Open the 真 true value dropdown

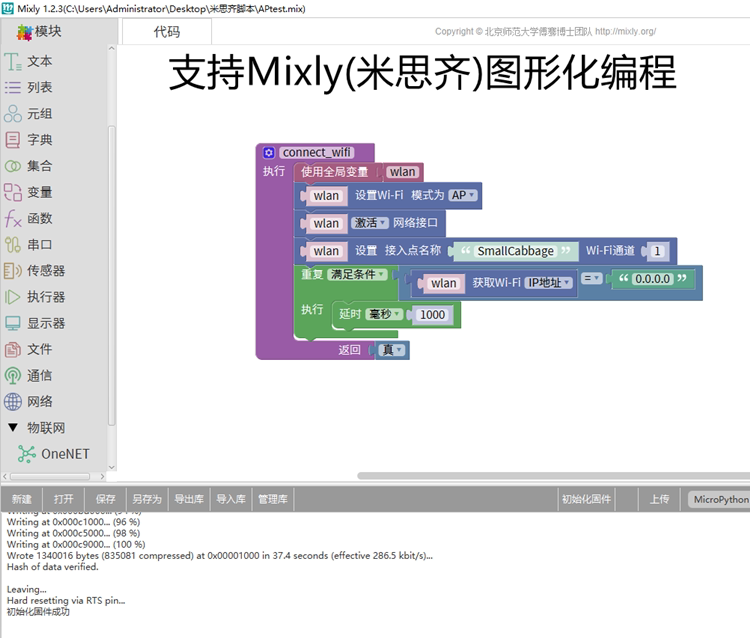point(392,350)
